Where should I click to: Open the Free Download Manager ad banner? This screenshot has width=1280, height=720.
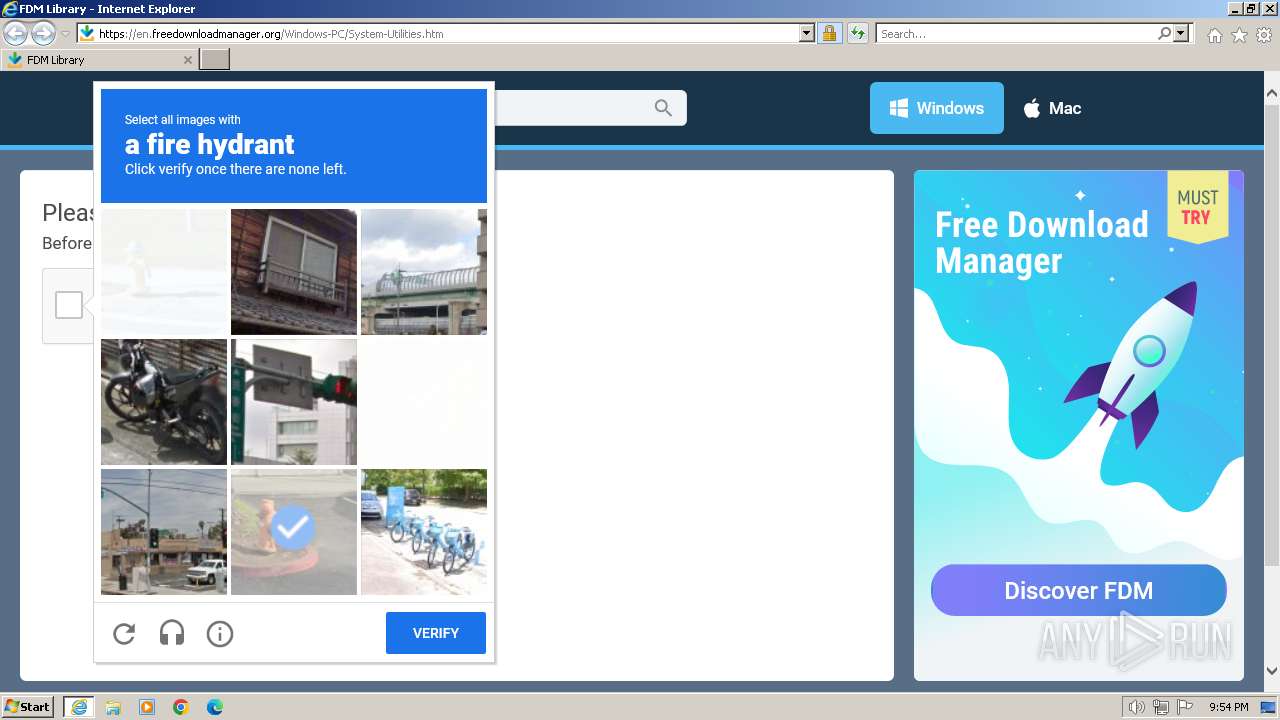click(x=1079, y=425)
